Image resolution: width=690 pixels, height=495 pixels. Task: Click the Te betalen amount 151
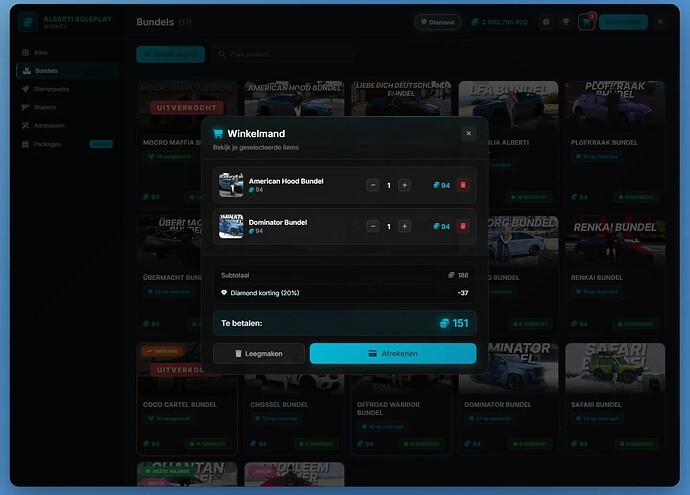point(460,323)
